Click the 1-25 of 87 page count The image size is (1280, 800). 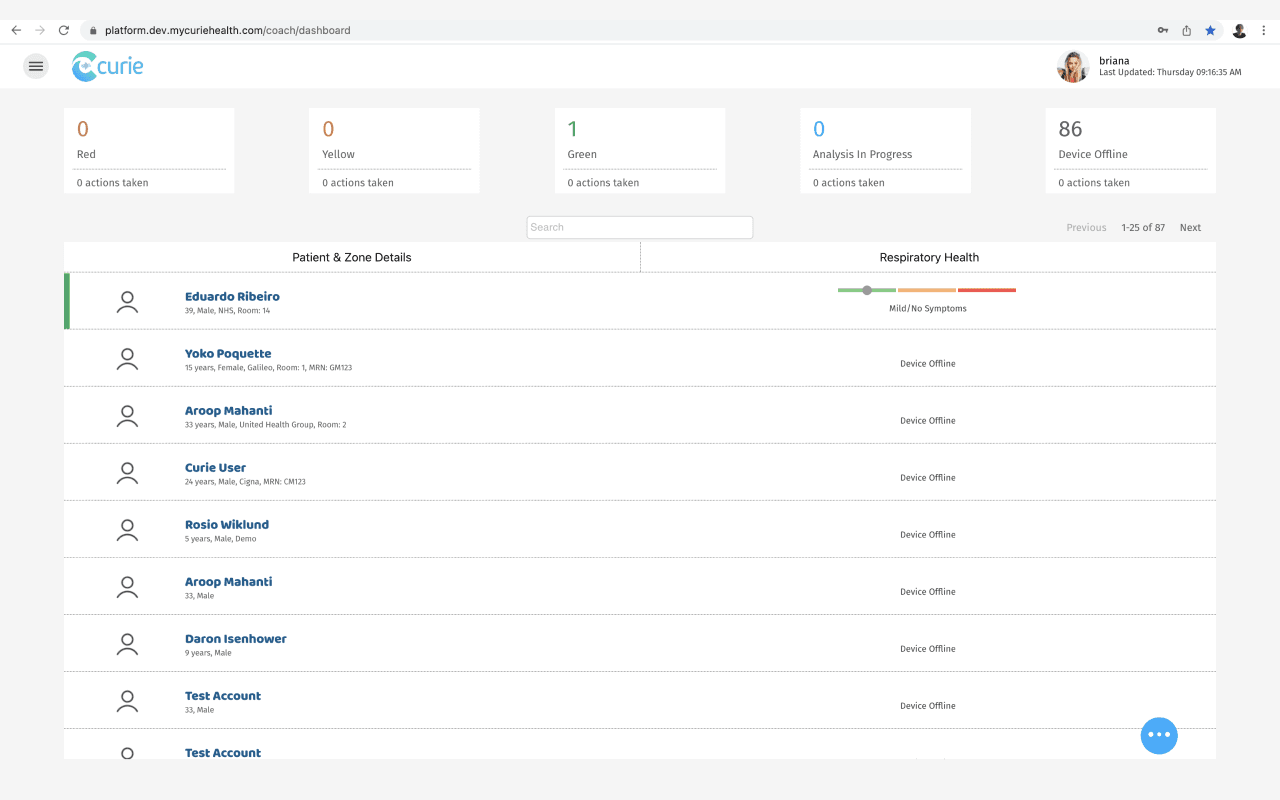1143,228
